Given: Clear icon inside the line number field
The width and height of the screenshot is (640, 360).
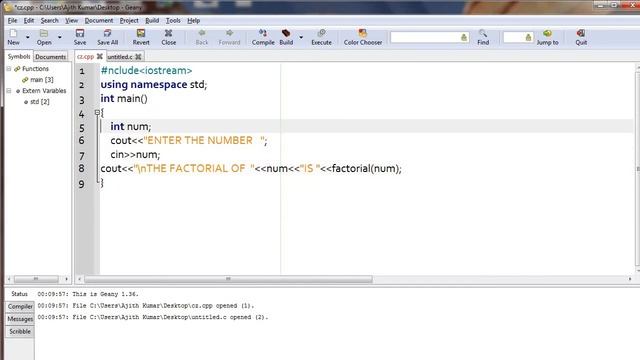Looking at the screenshot, I should 528,38.
